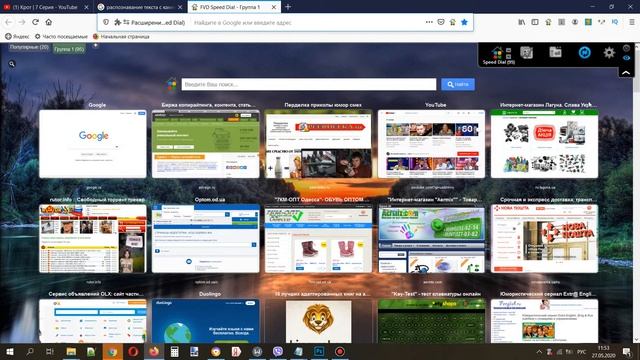Open Yandex browser from the taskbar
Screen dimensions: 640x360
pos(236,351)
